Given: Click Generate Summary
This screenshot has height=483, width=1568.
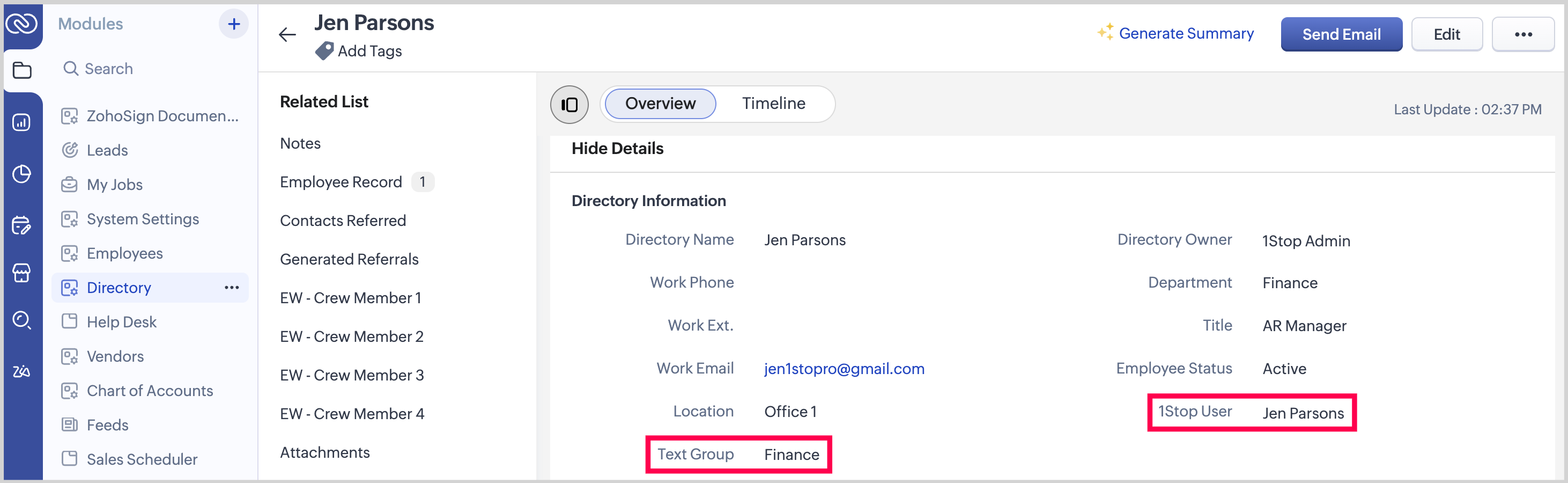Looking at the screenshot, I should coord(1186,33).
